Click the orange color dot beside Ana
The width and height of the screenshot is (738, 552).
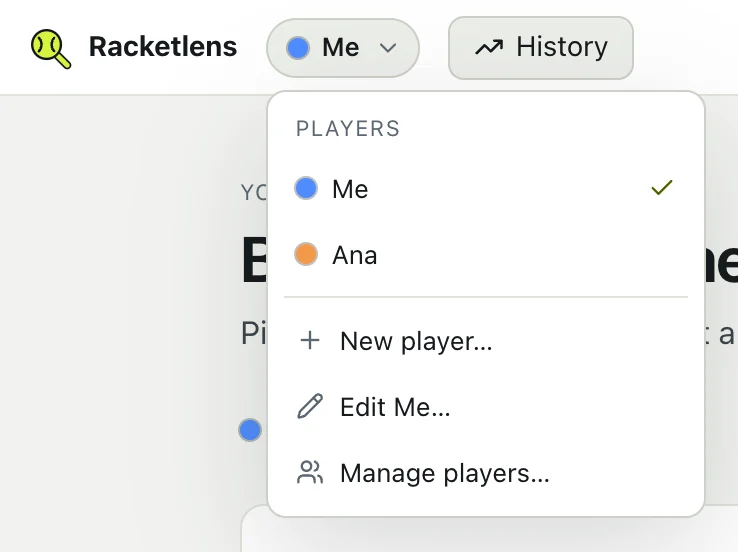pos(306,255)
